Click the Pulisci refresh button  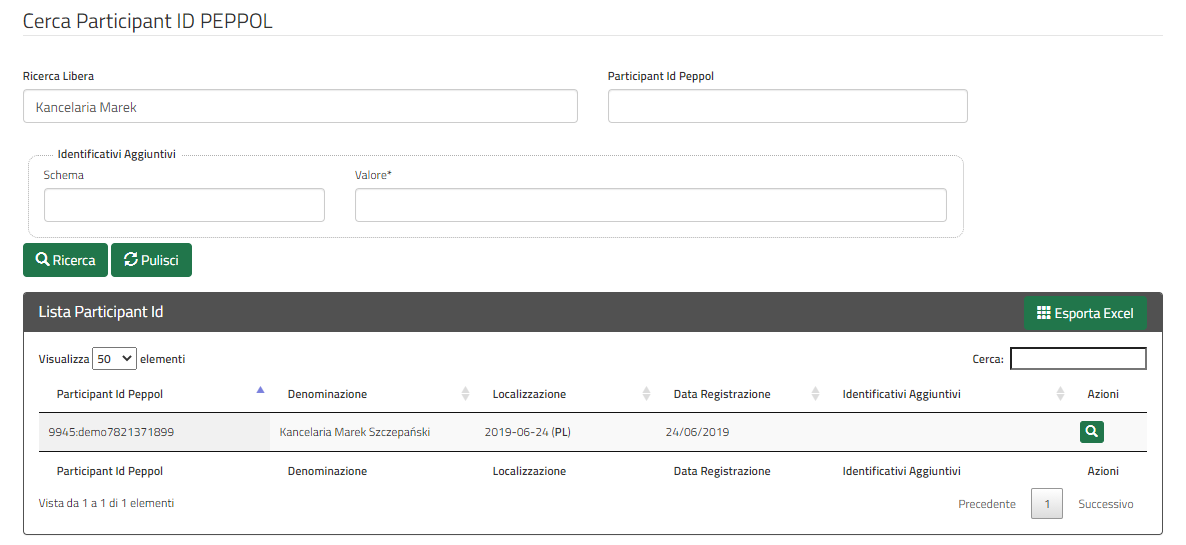(x=151, y=260)
